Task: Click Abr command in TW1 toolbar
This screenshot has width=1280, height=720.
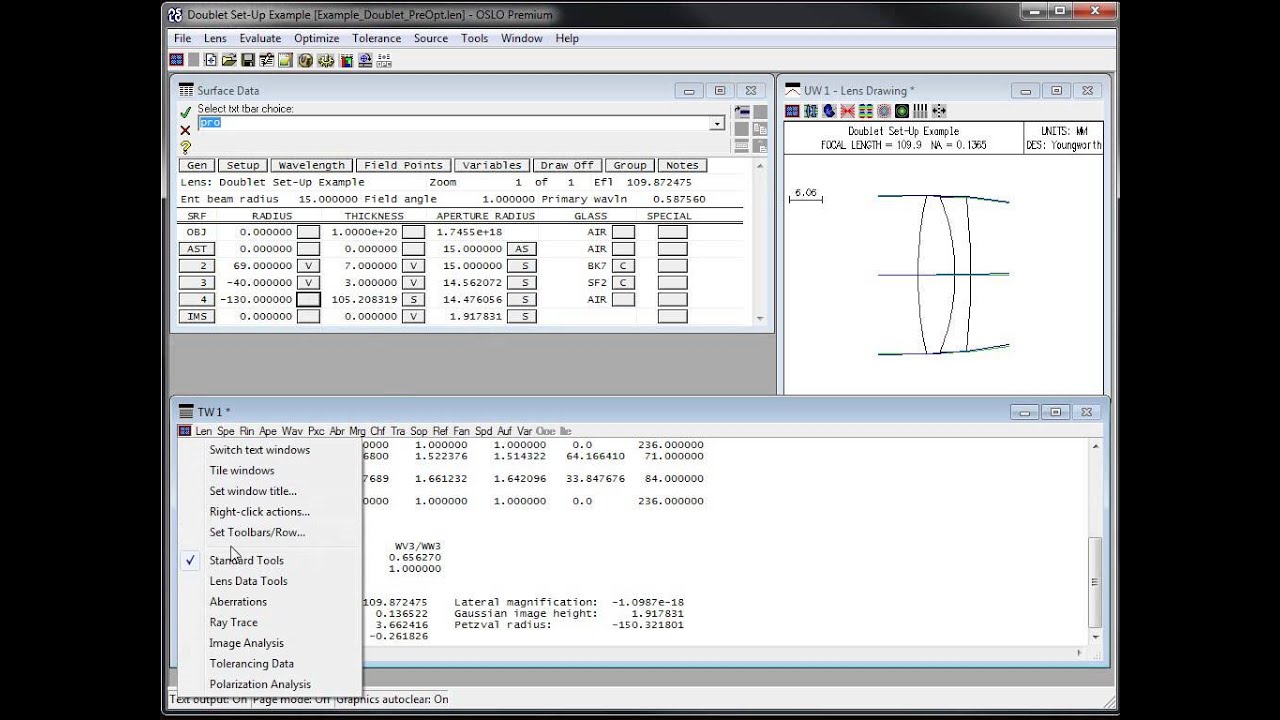Action: pos(337,431)
